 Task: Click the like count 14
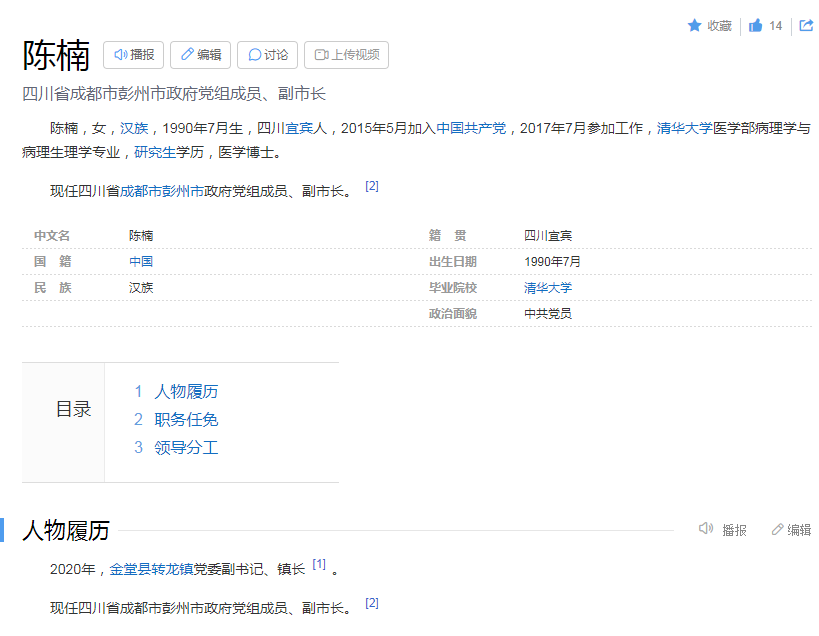pos(776,26)
